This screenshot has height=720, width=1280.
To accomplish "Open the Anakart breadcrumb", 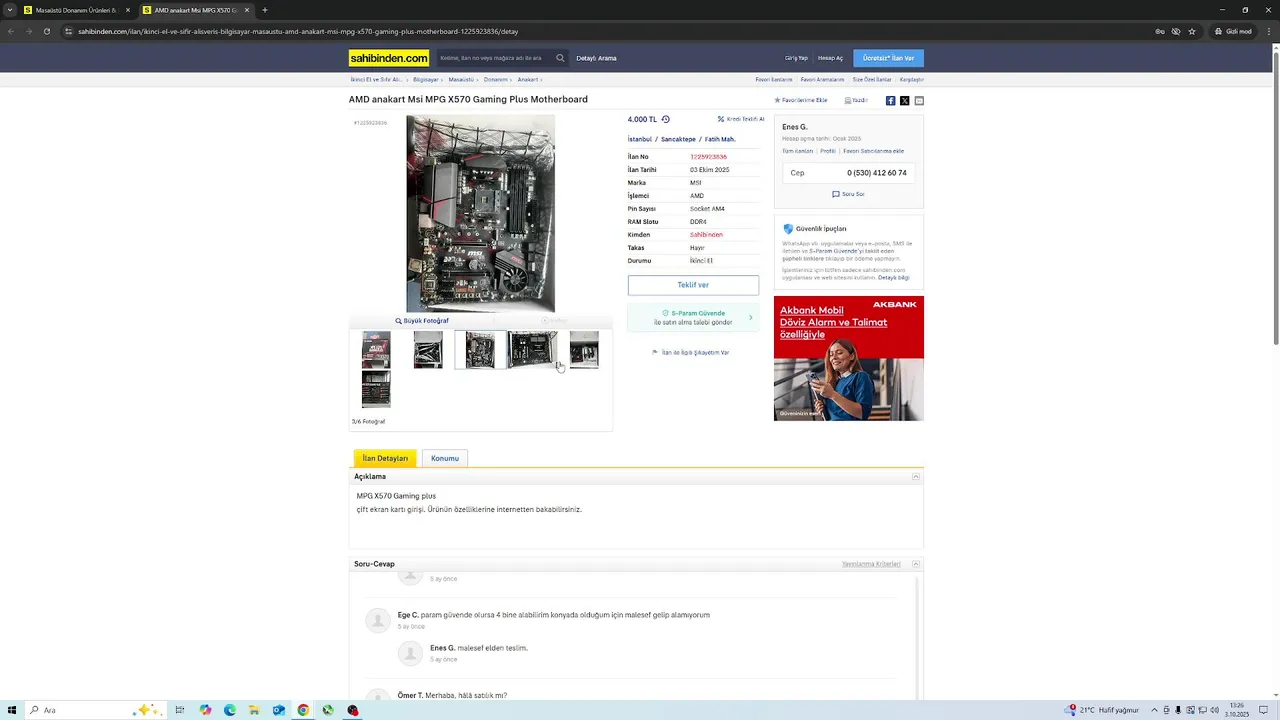I will pos(528,79).
